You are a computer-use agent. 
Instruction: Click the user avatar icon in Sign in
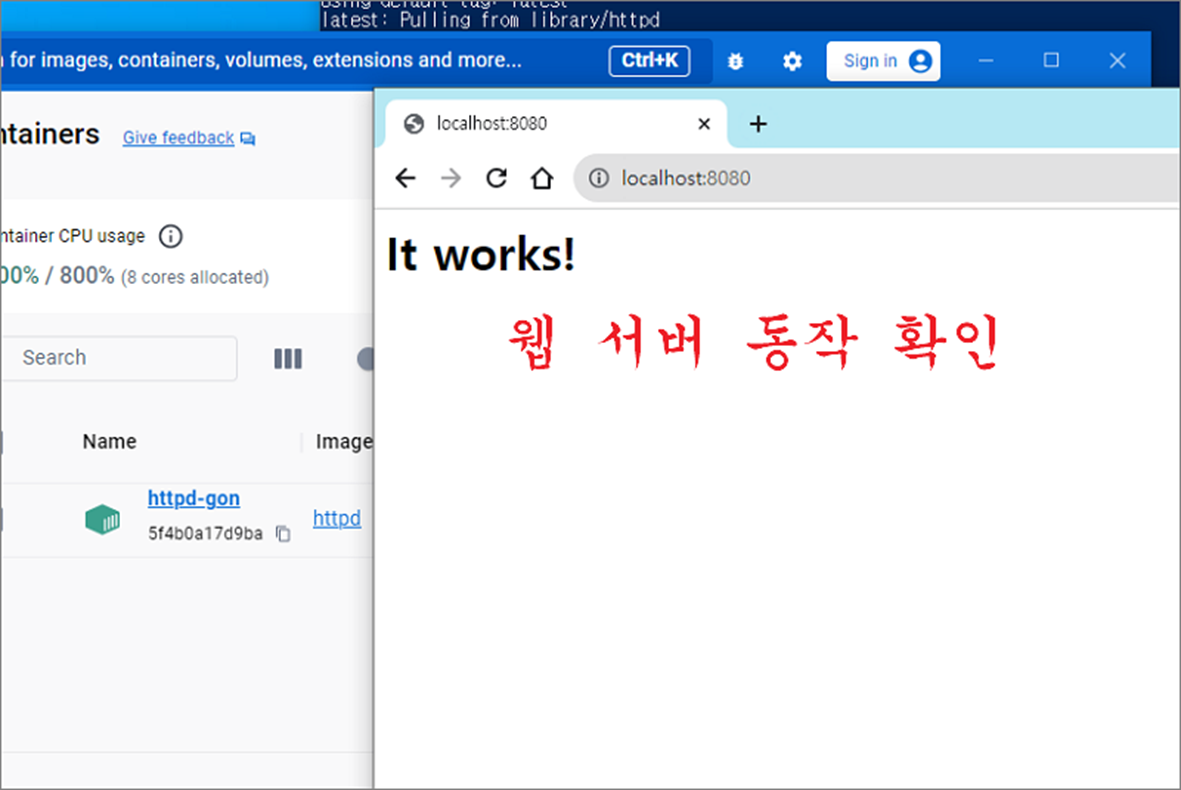point(920,61)
